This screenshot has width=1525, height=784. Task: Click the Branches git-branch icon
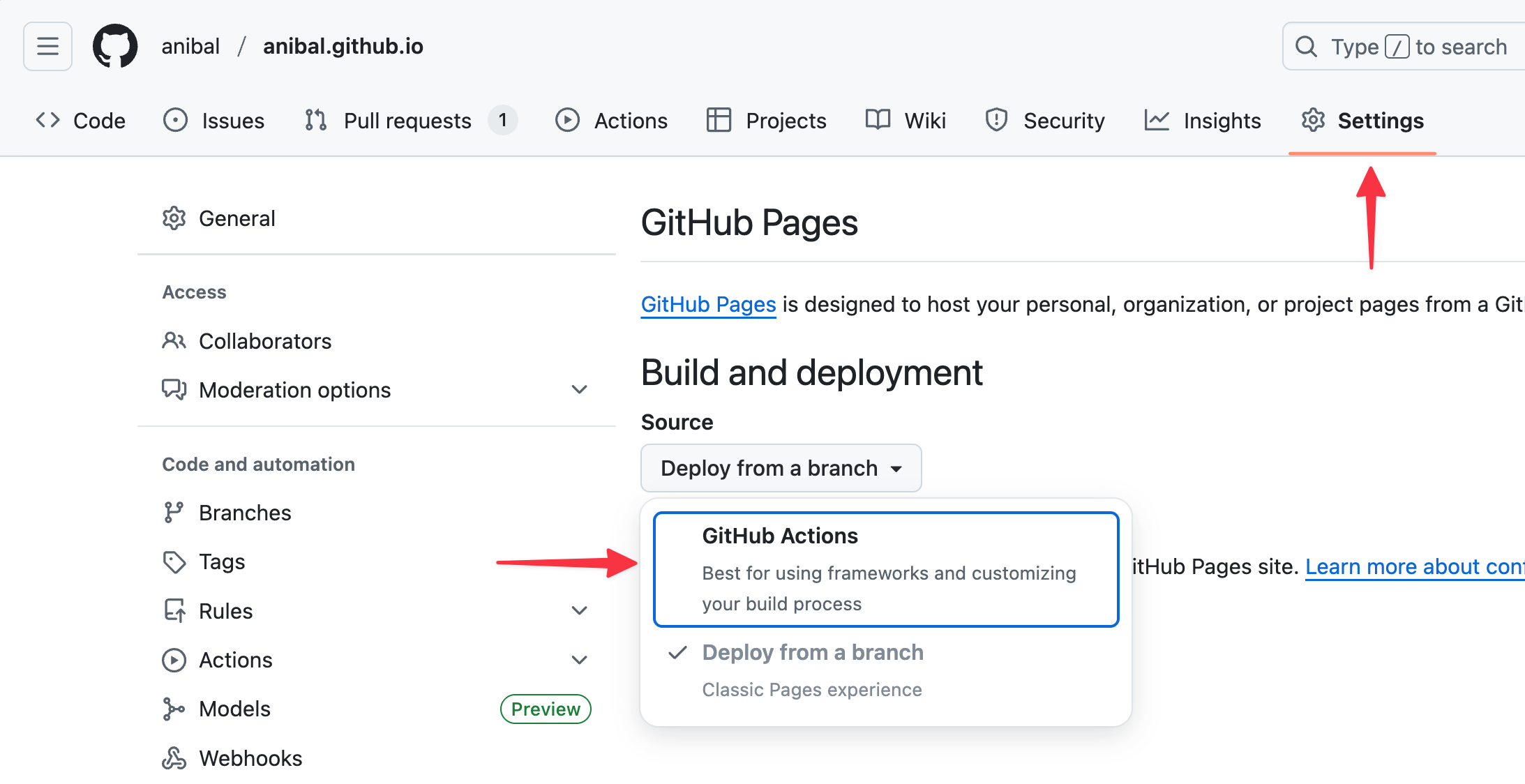point(174,513)
